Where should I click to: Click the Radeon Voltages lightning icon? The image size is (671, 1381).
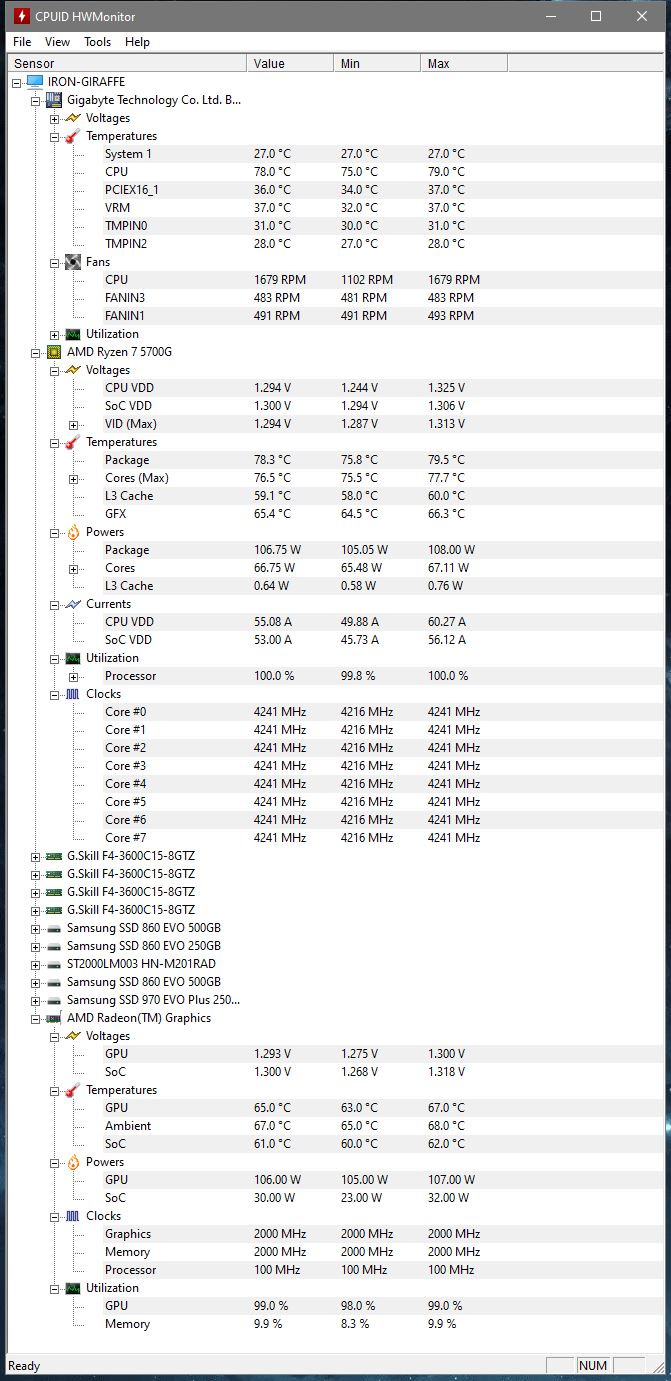pyautogui.click(x=73, y=1036)
